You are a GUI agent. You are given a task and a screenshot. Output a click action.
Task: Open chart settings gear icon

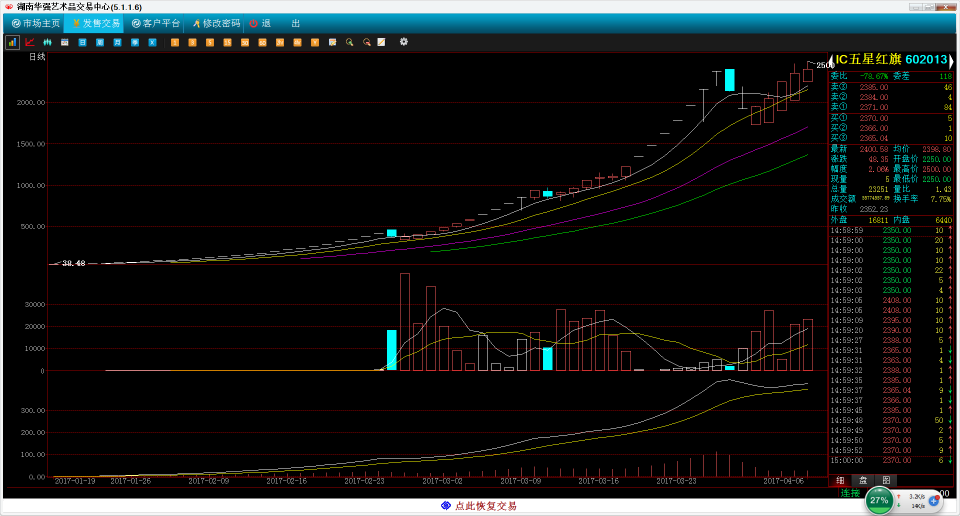coord(403,42)
